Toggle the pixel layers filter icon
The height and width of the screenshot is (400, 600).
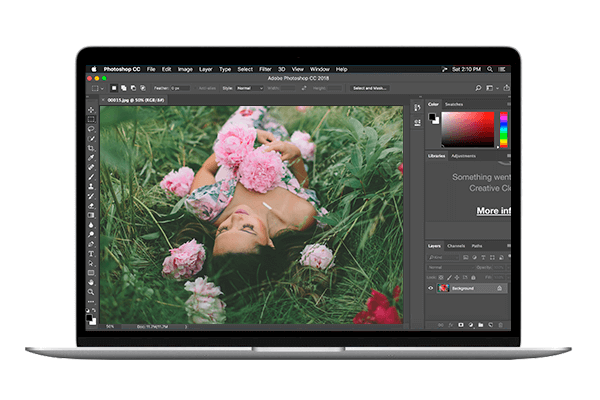tap(466, 257)
